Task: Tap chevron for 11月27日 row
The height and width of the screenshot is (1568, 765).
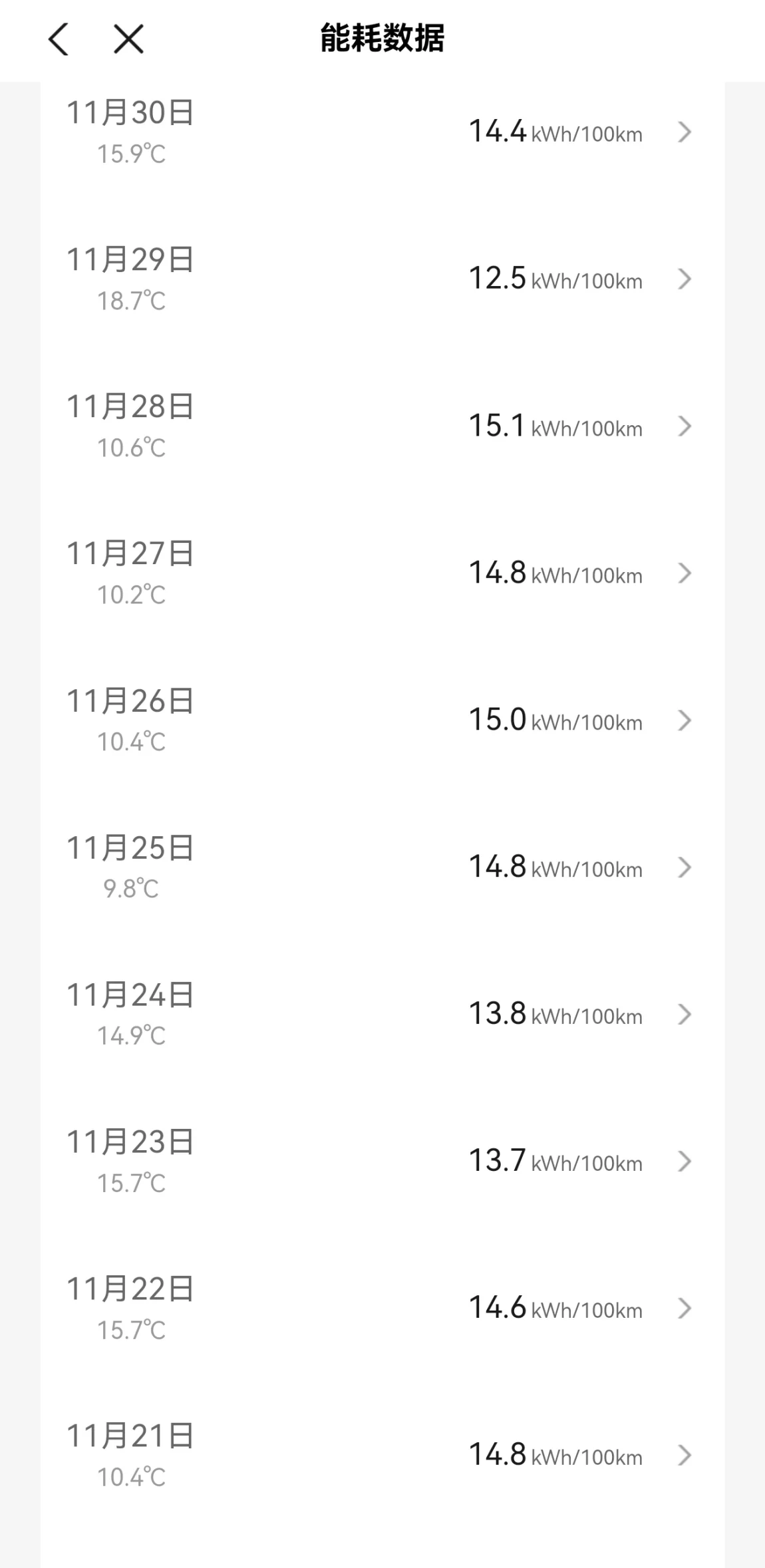Action: [684, 573]
